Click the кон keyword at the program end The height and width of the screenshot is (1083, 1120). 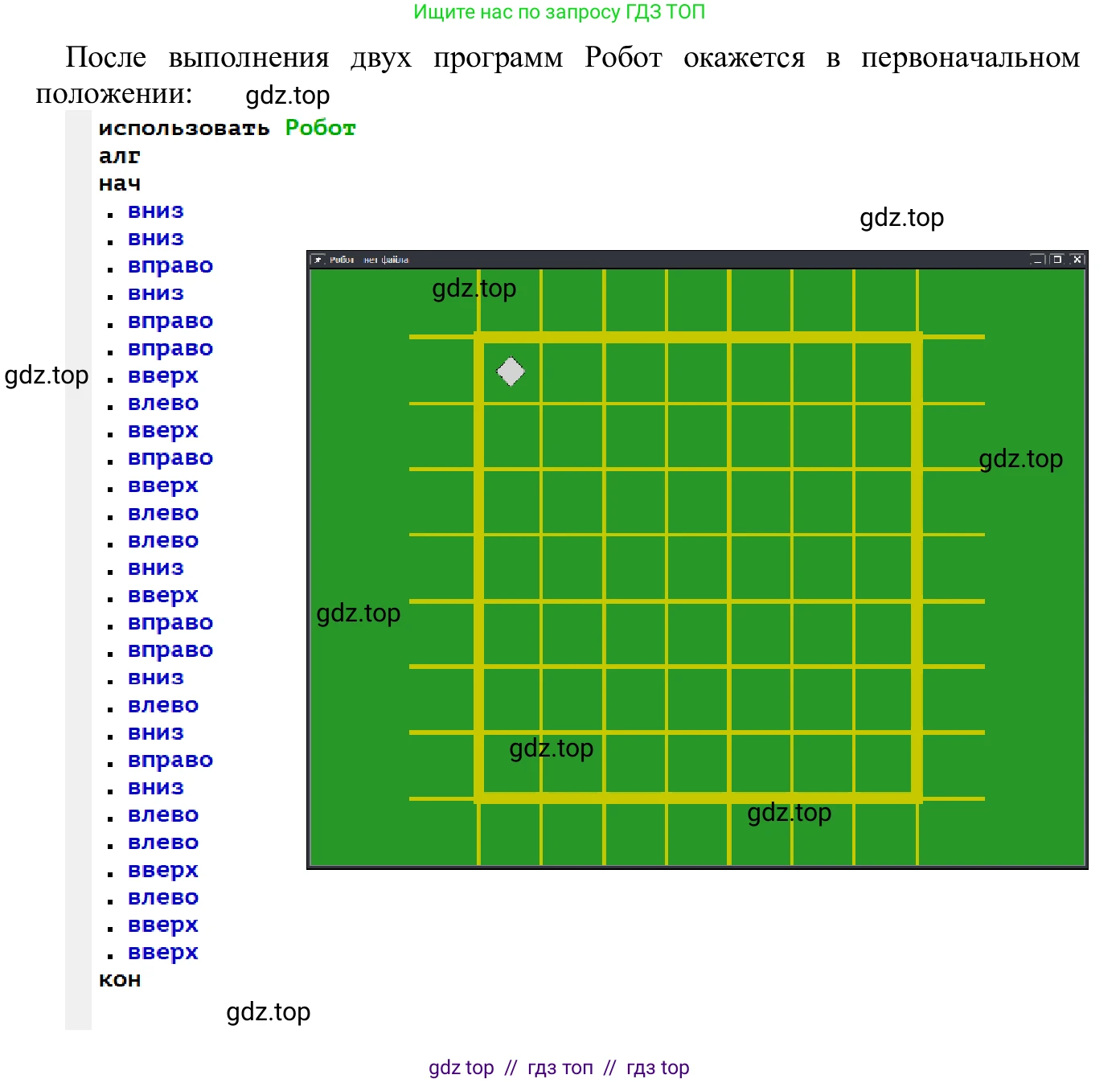[119, 979]
